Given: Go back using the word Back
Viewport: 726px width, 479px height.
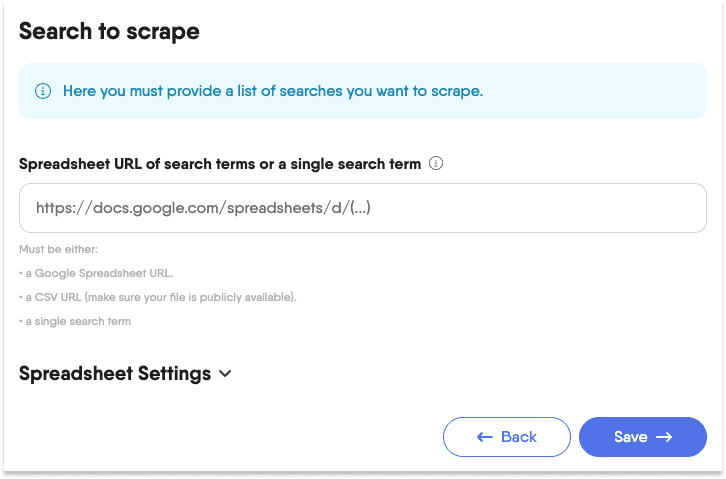Looking at the screenshot, I should pyautogui.click(x=519, y=437).
